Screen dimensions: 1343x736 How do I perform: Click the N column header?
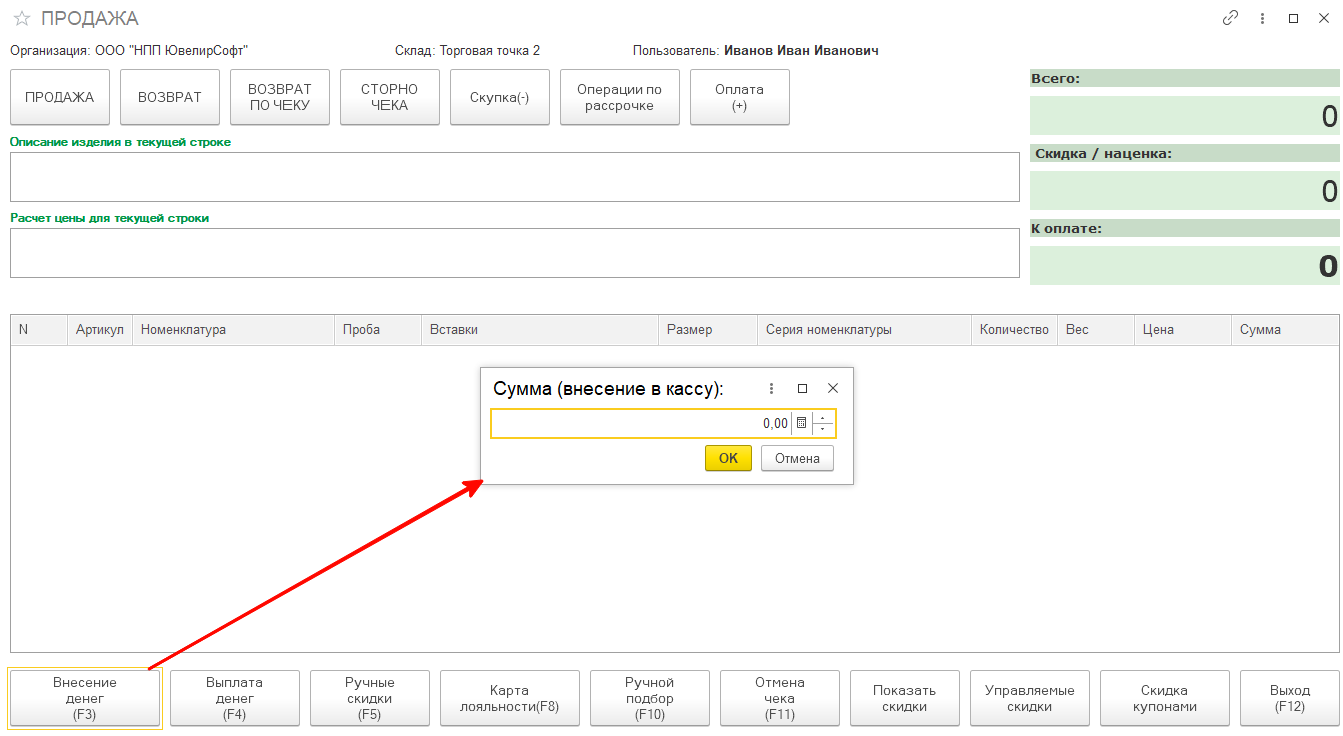point(39,330)
